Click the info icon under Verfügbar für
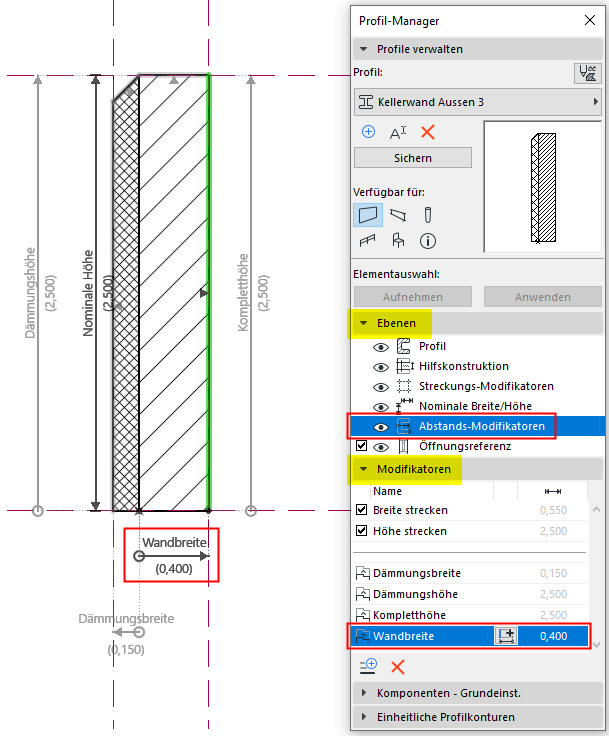The image size is (609, 736). tap(428, 241)
